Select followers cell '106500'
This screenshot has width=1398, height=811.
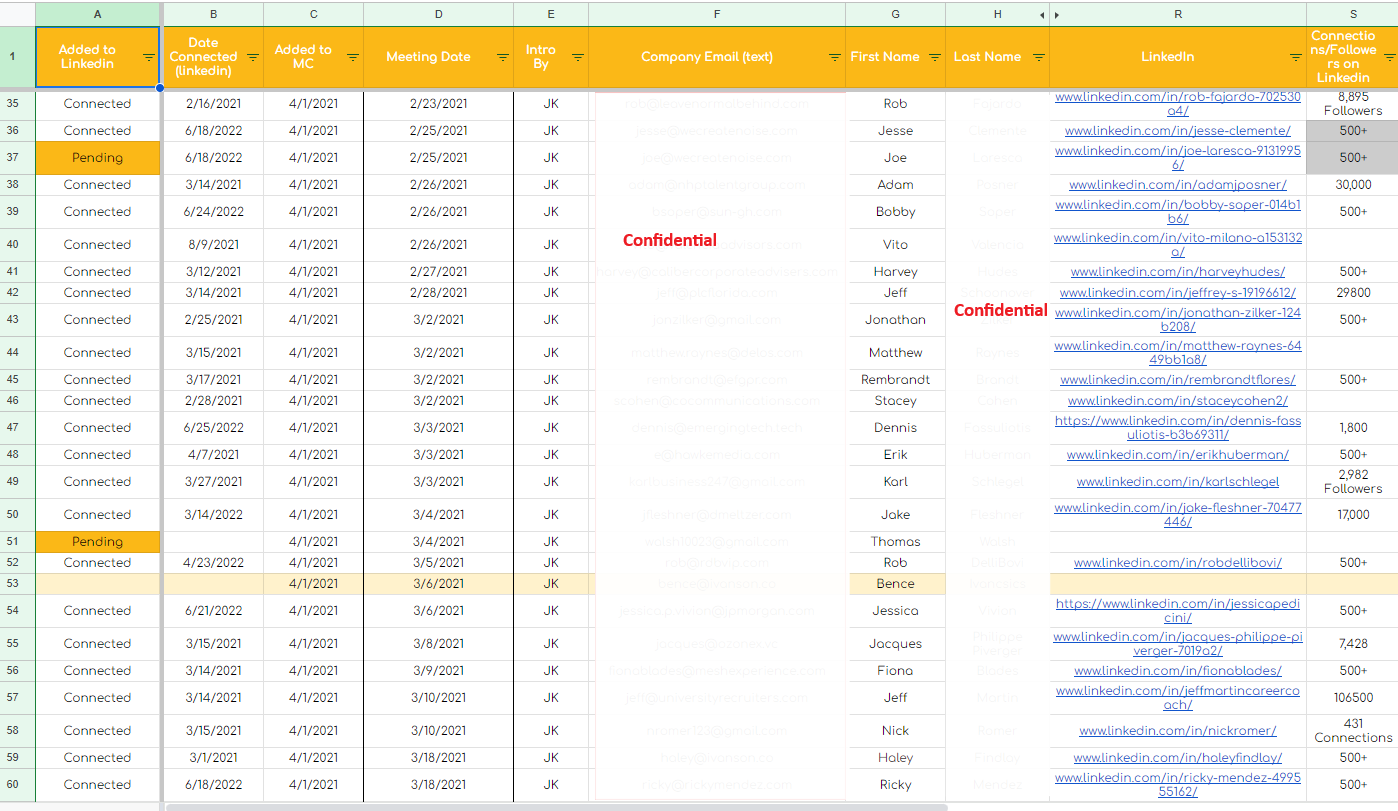[1352, 698]
